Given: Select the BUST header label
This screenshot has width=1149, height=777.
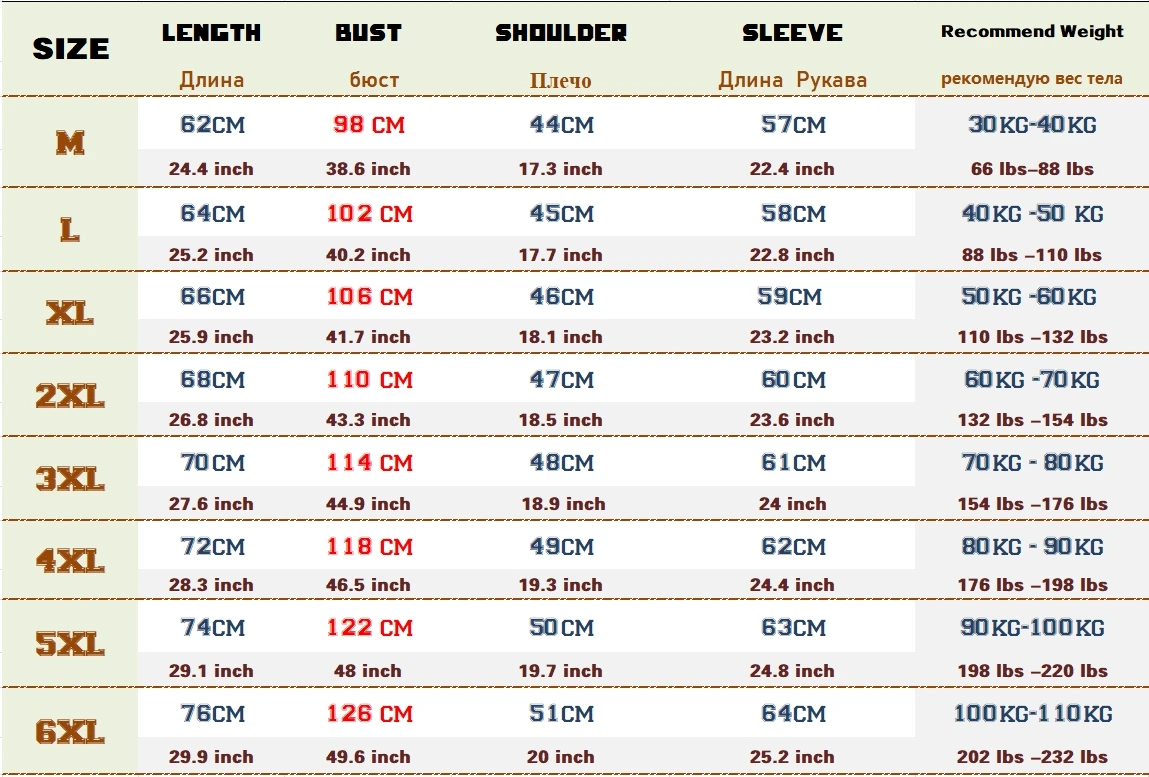Looking at the screenshot, I should (368, 33).
